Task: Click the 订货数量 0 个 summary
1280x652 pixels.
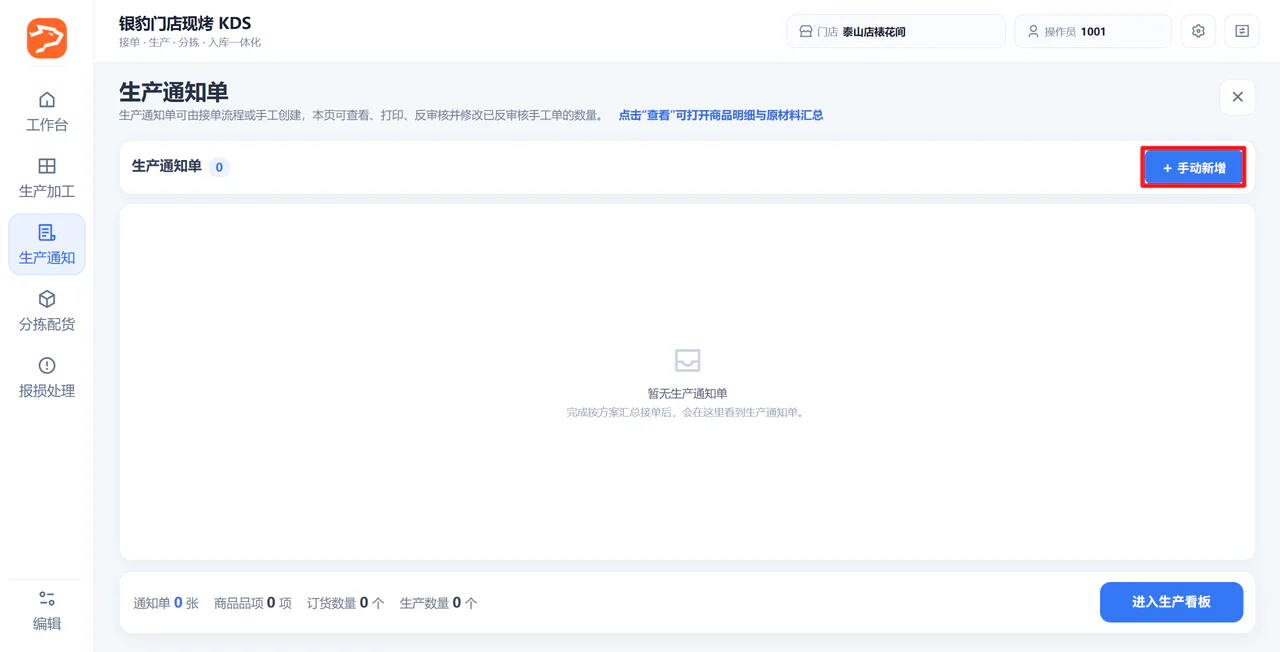Action: [x=346, y=603]
